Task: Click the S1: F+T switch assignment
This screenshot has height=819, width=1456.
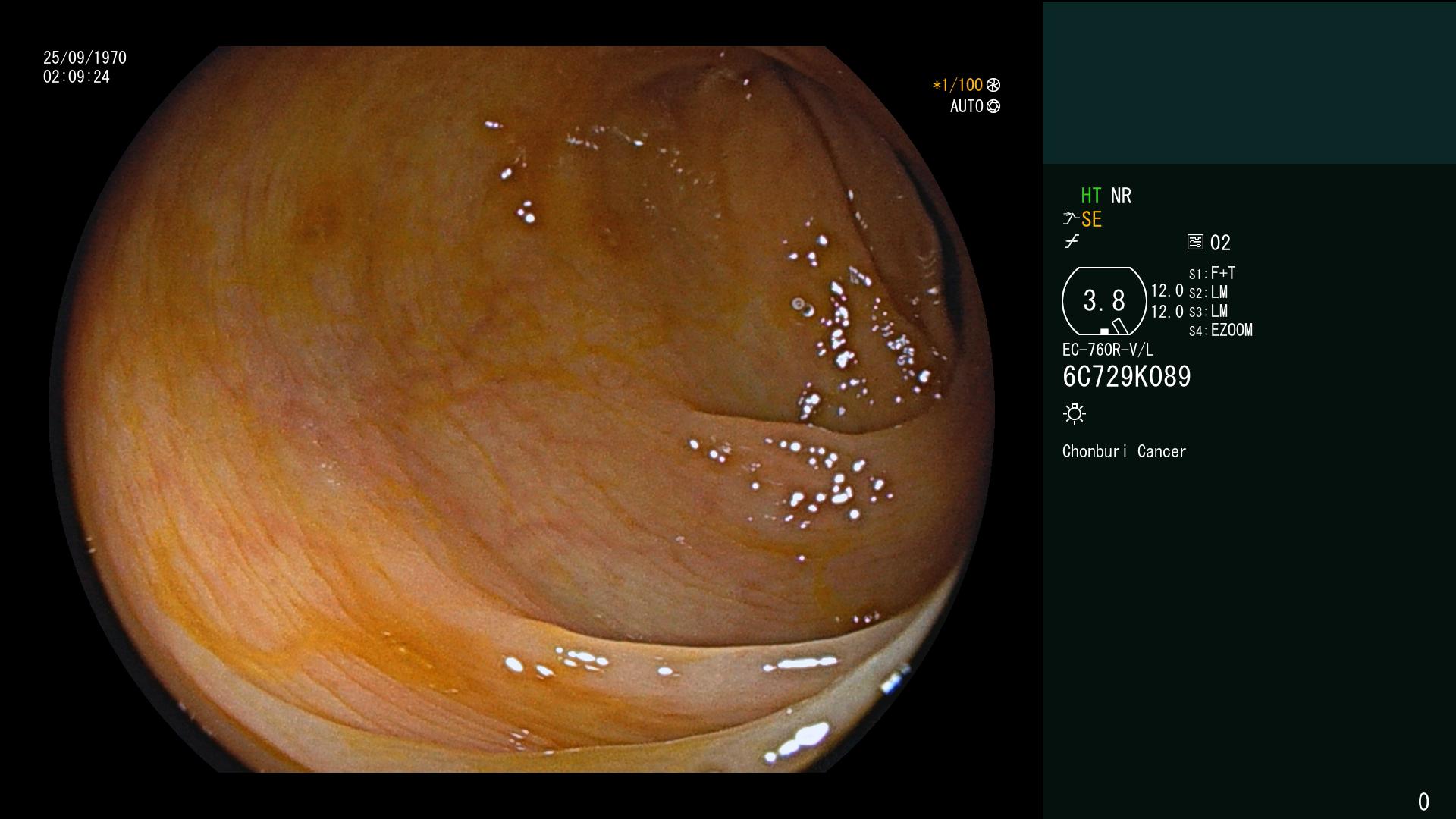Action: tap(1213, 273)
